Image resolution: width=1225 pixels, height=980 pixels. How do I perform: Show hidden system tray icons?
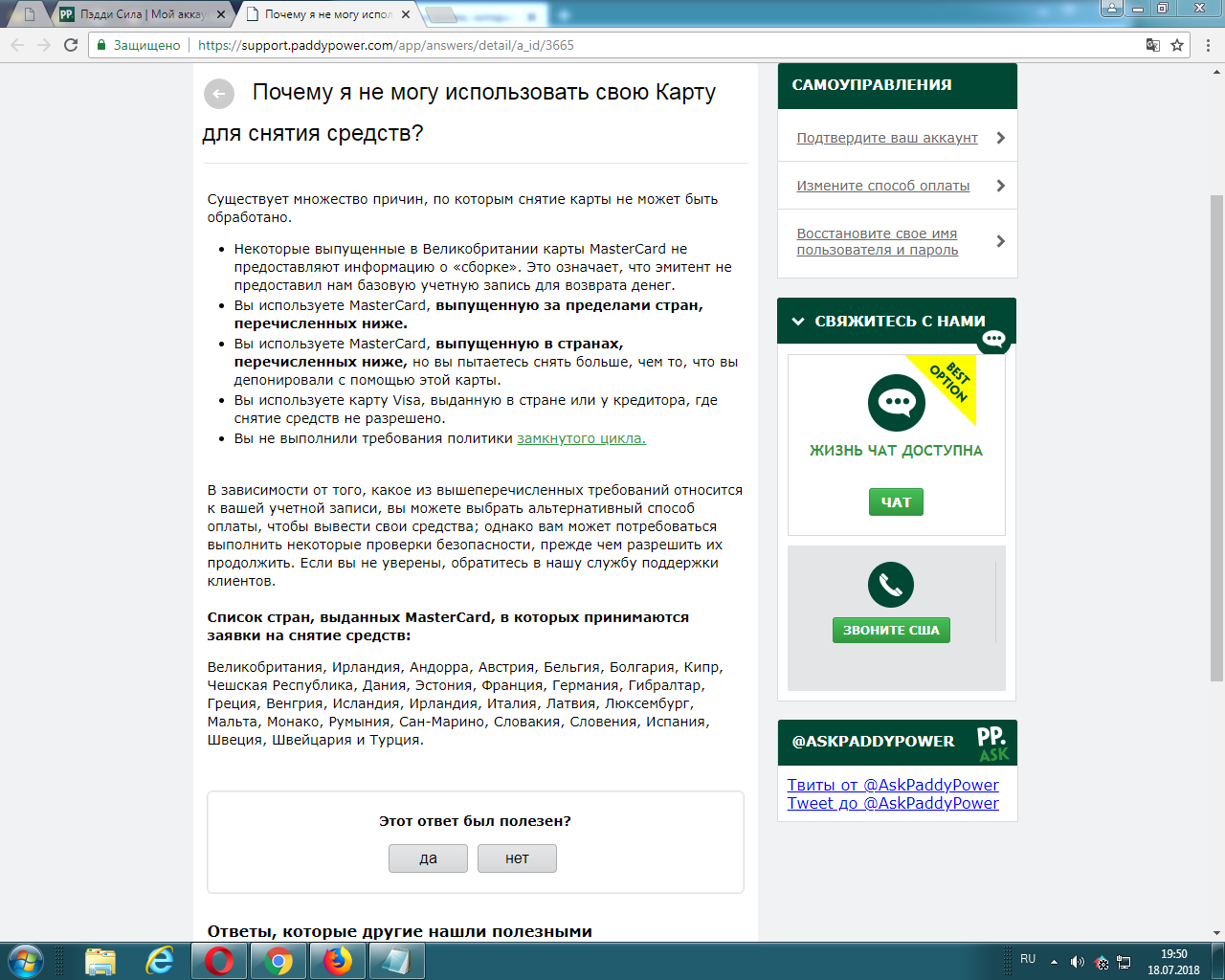pyautogui.click(x=1054, y=962)
